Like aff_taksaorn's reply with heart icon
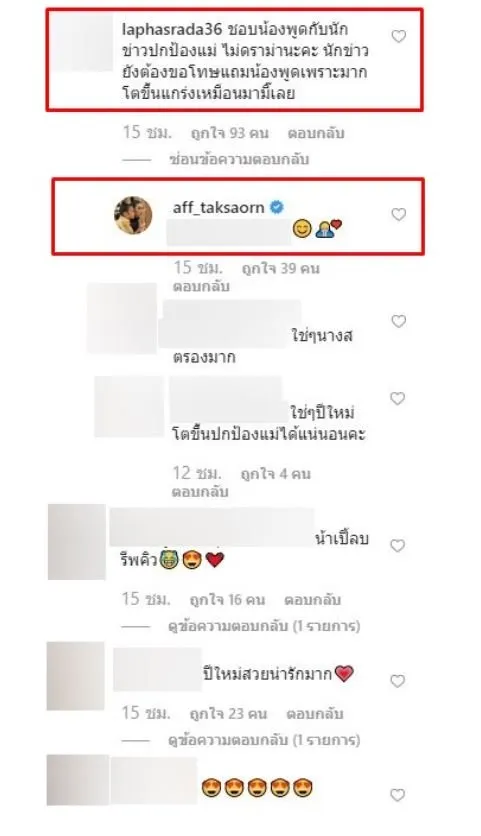481x836 pixels. point(399,214)
